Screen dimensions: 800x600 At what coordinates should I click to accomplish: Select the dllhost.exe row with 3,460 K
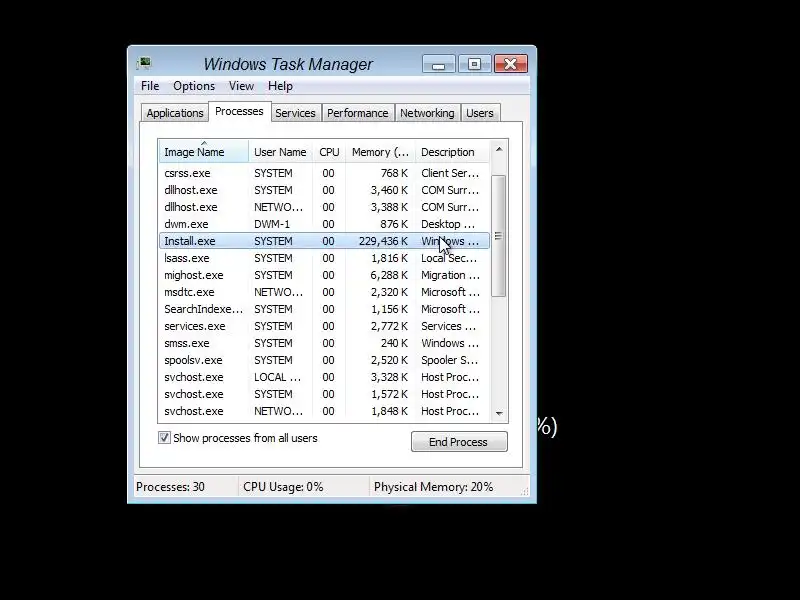324,190
